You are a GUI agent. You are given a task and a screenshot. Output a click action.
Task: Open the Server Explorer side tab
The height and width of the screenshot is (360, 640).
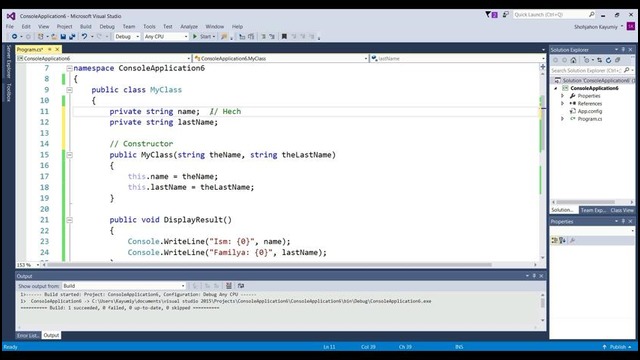coord(9,62)
